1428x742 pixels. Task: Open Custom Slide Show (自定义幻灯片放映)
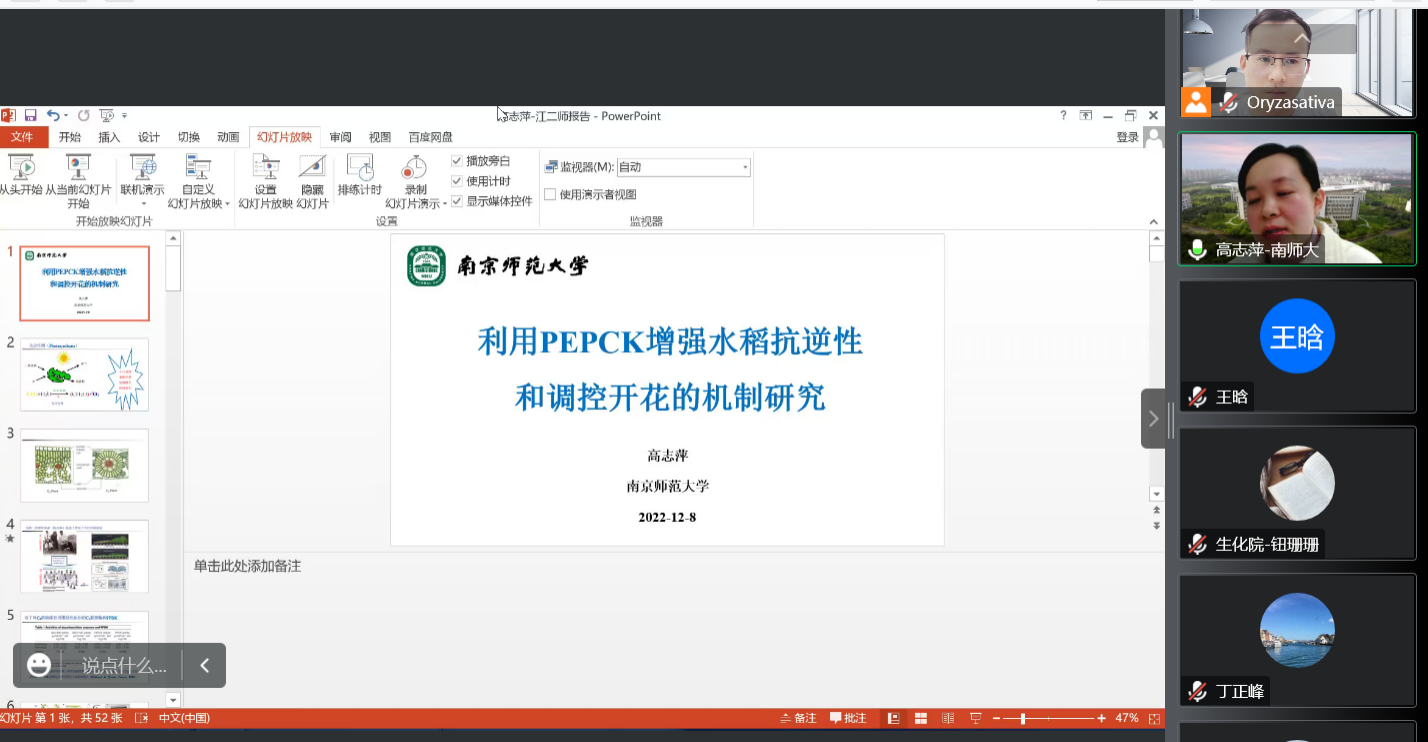pos(198,181)
